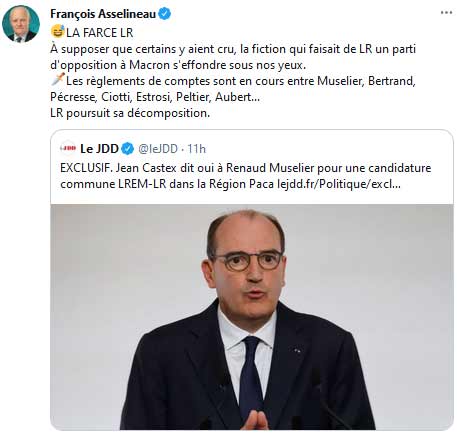Click the blue verified badge beside François Asselineau
This screenshot has height=434, width=457.
pos(165,14)
